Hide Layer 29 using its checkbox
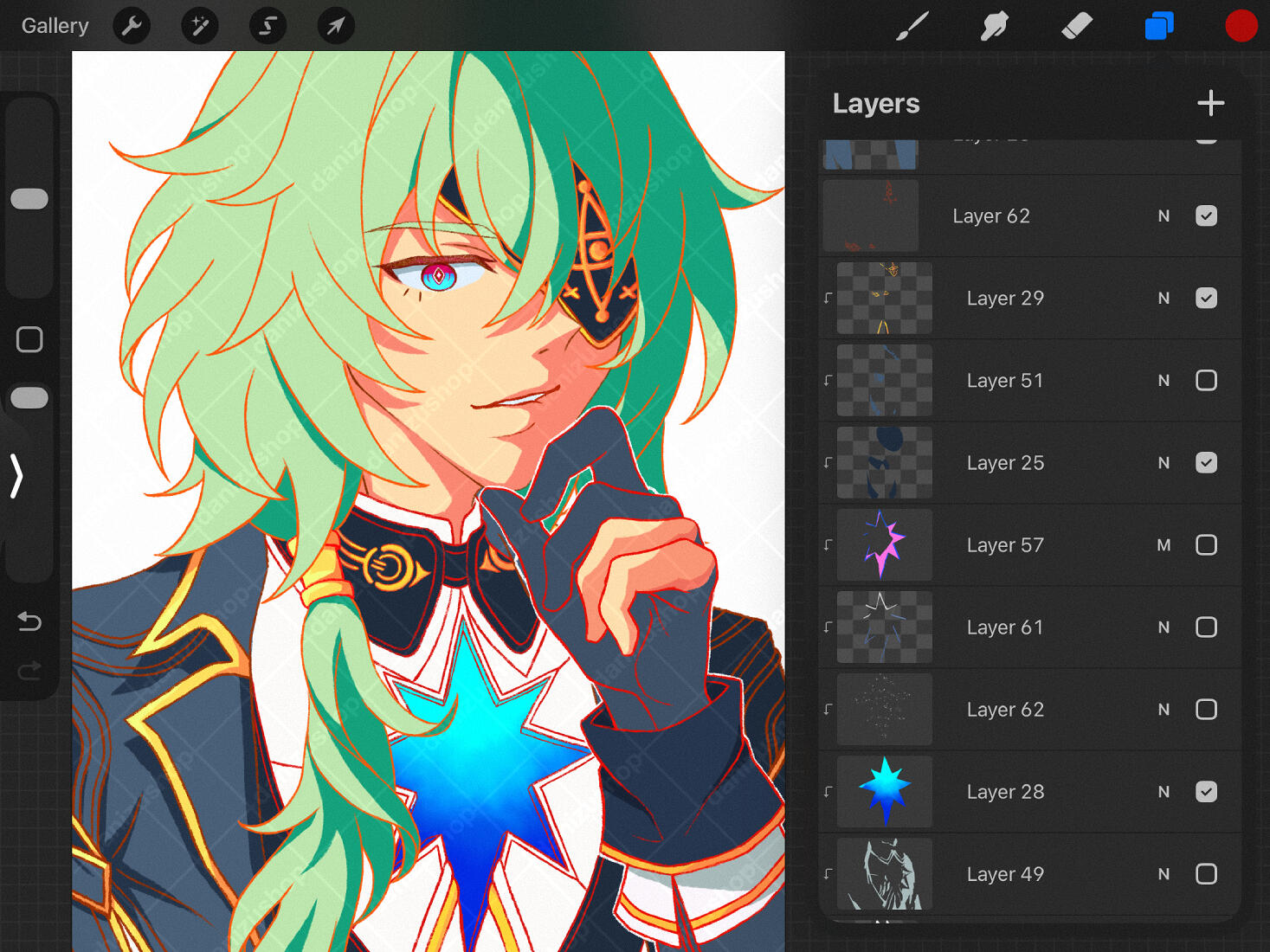This screenshot has height=952, width=1270. (1206, 298)
